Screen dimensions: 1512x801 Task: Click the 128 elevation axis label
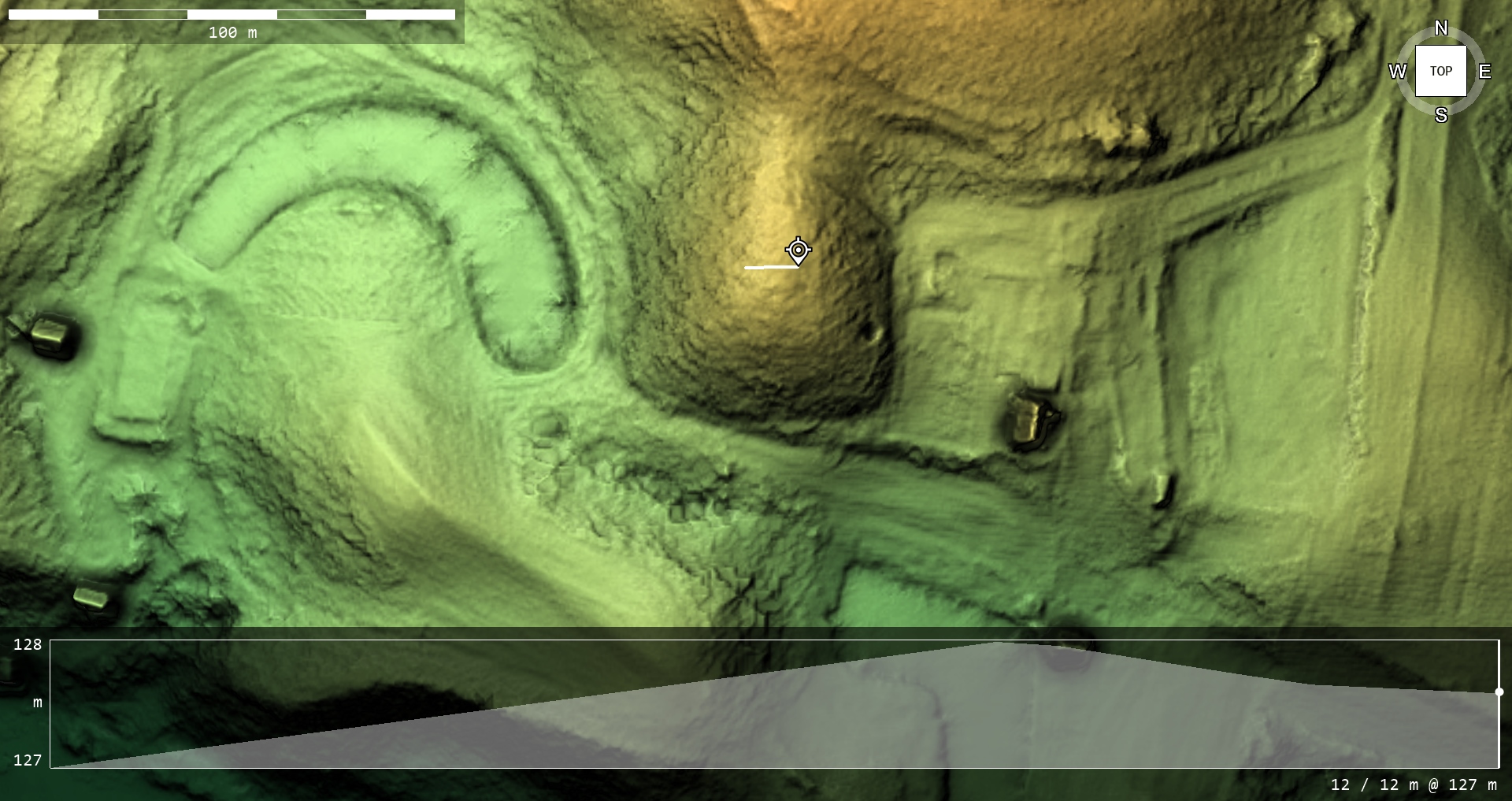28,644
